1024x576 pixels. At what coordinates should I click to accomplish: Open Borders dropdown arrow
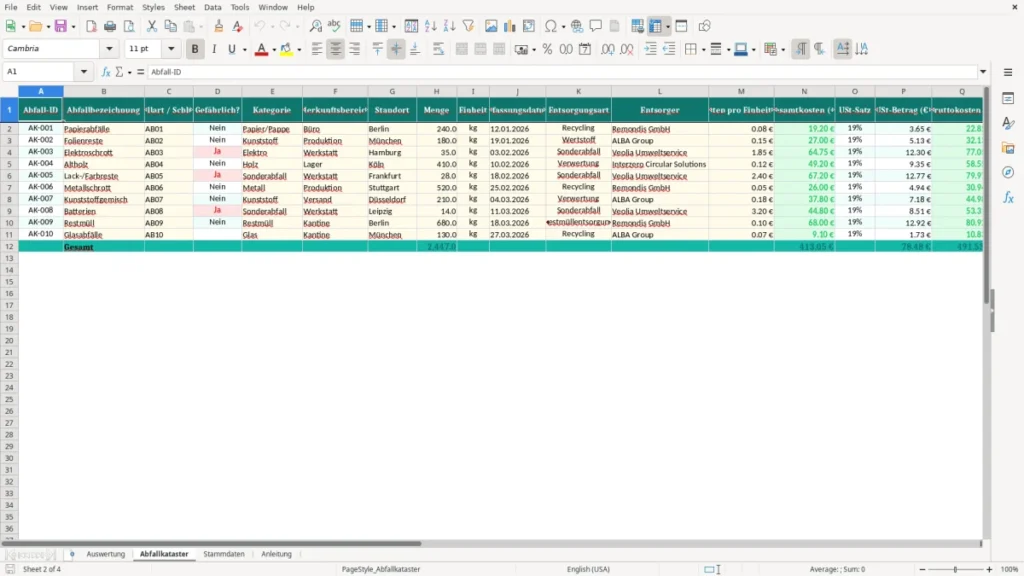point(703,50)
